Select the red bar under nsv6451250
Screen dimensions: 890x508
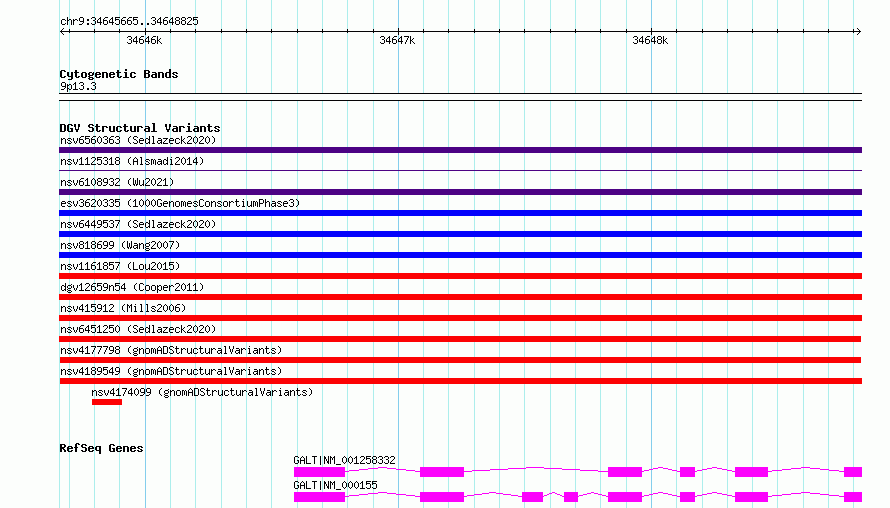pyautogui.click(x=460, y=339)
